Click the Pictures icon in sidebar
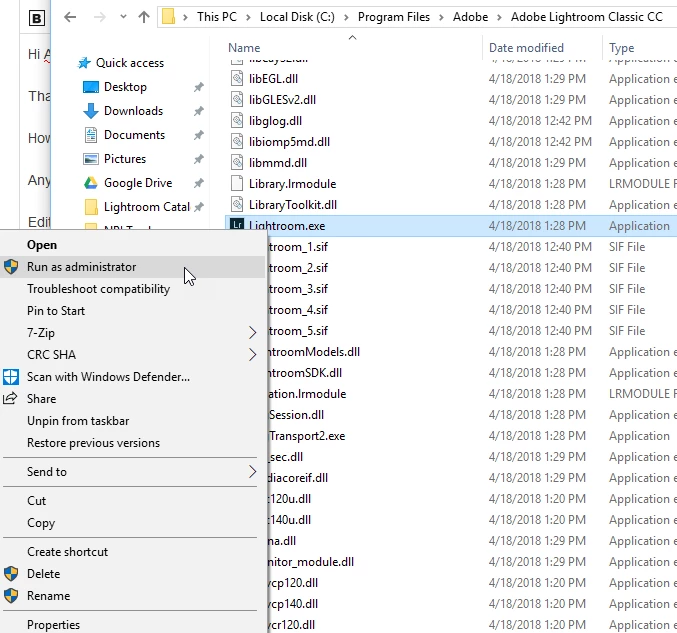The width and height of the screenshot is (677, 633). pos(91,159)
